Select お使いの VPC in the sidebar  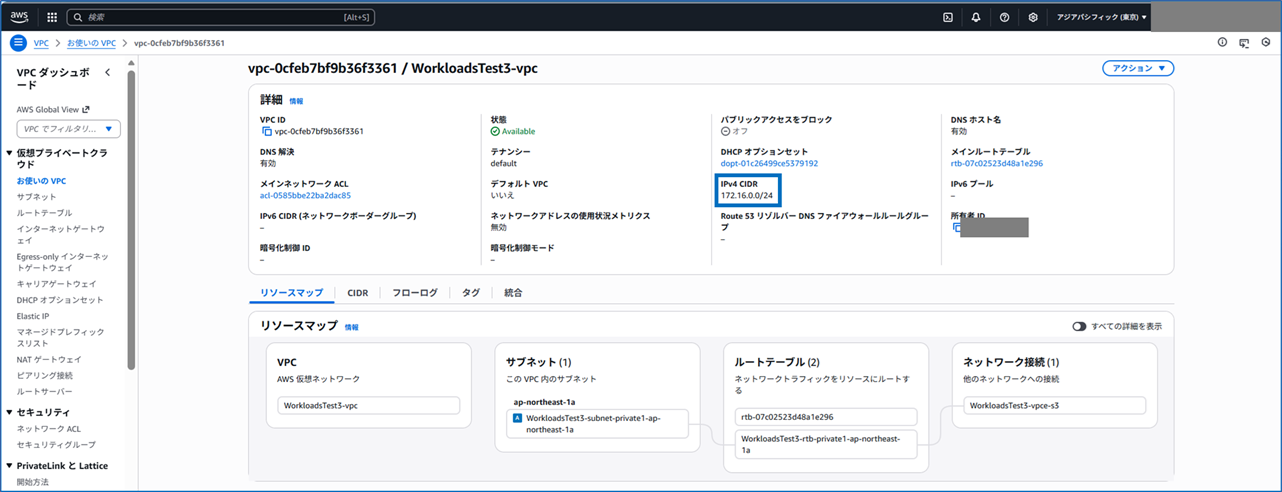tap(41, 181)
